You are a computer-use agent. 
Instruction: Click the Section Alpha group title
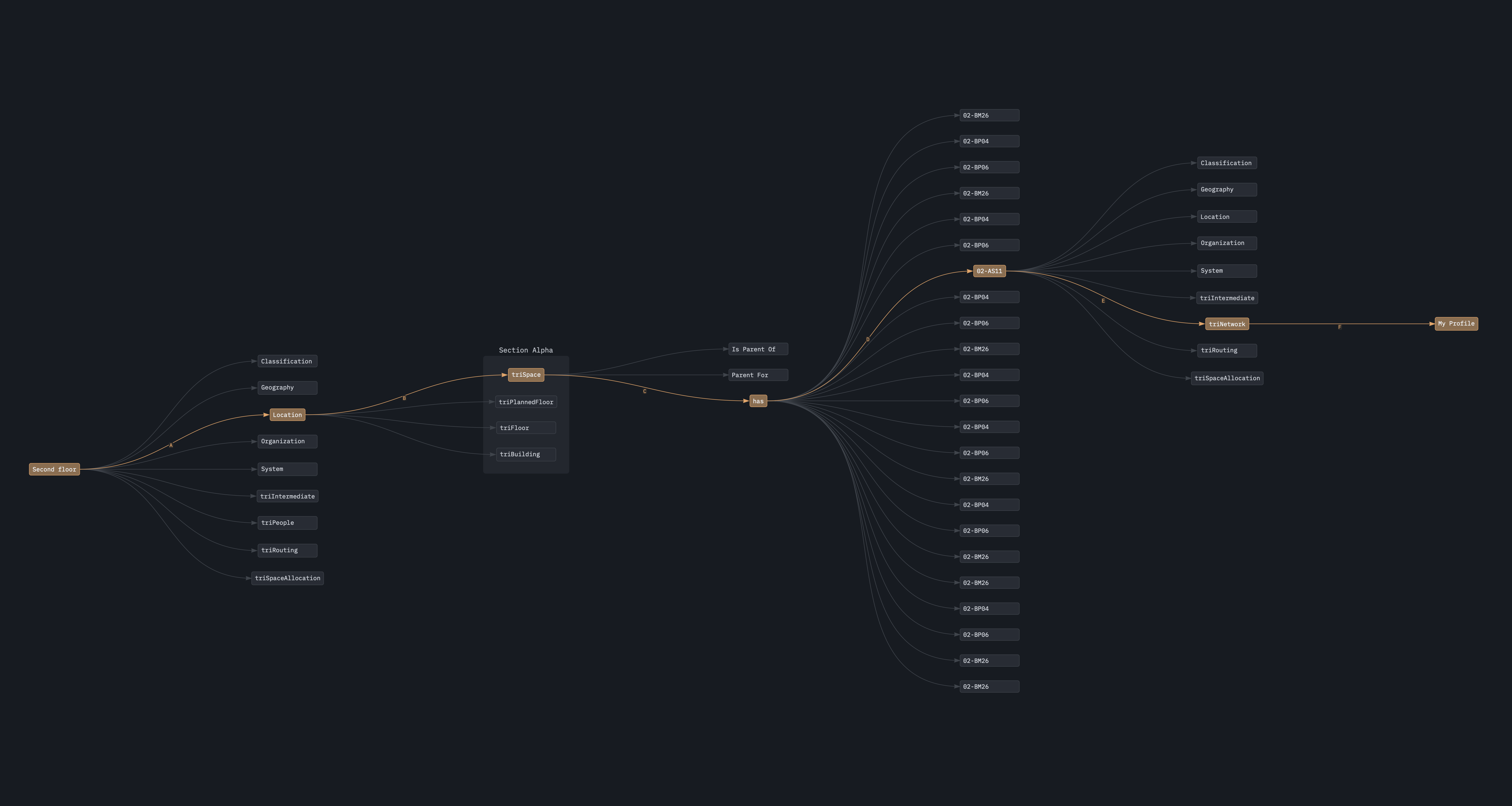tap(526, 350)
